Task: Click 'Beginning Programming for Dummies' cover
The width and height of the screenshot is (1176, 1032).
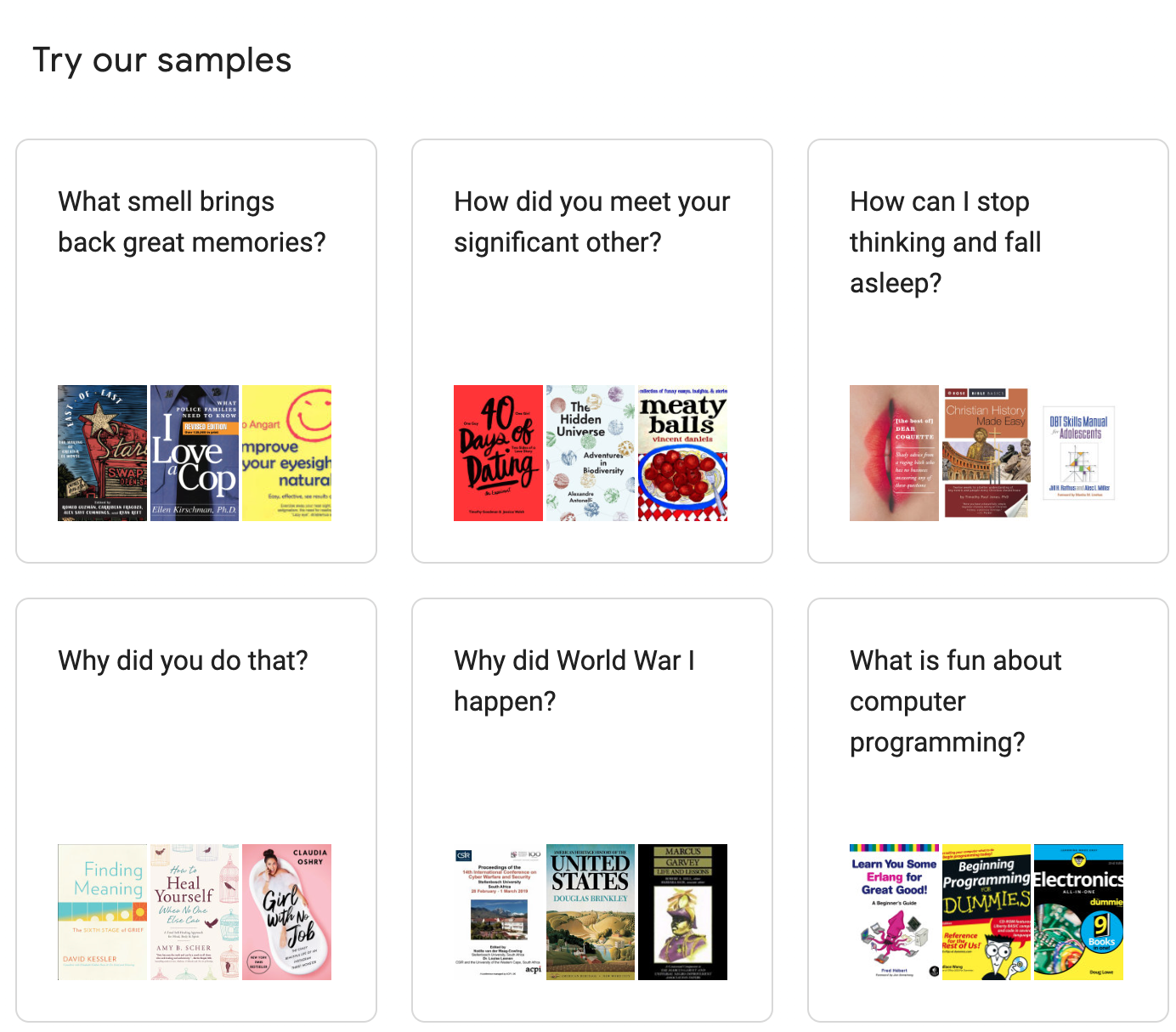Action: (987, 912)
